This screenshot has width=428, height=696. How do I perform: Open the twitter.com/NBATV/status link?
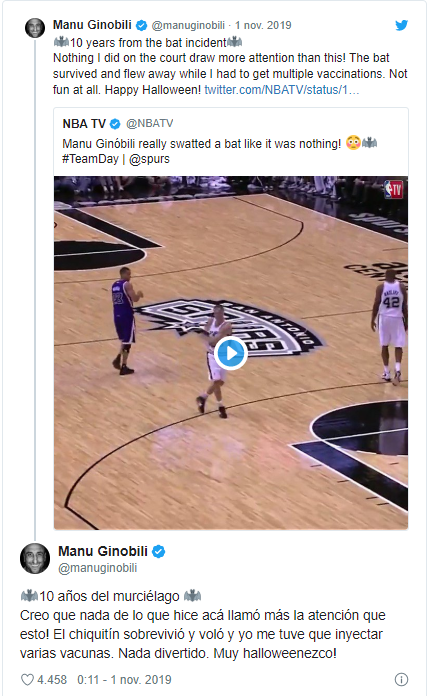tap(281, 90)
